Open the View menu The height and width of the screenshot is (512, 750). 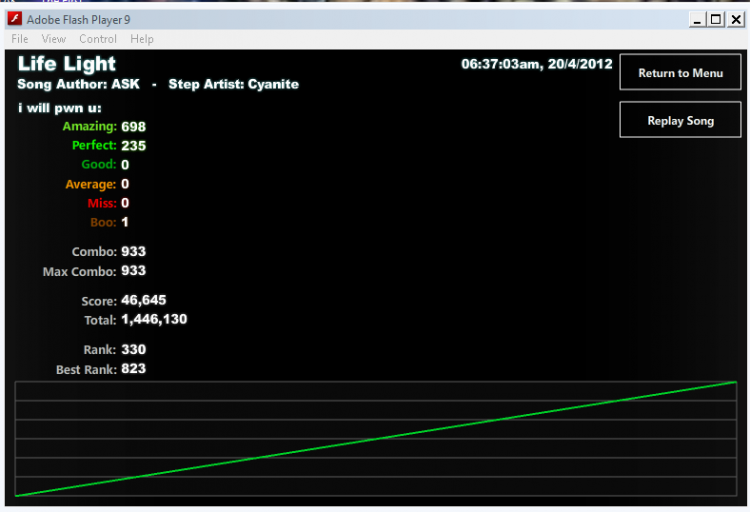pyautogui.click(x=54, y=39)
